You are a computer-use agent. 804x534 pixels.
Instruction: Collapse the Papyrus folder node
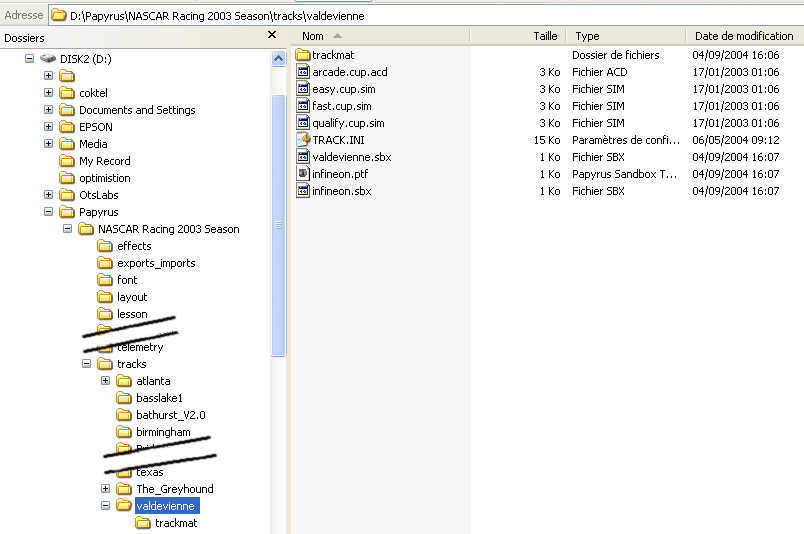(48, 212)
